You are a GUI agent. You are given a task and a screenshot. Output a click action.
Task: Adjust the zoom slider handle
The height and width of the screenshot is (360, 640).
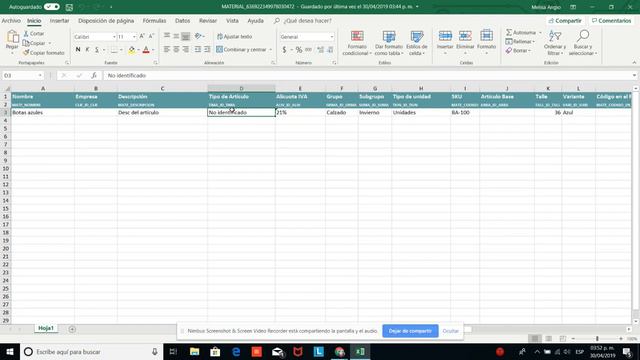pos(597,338)
